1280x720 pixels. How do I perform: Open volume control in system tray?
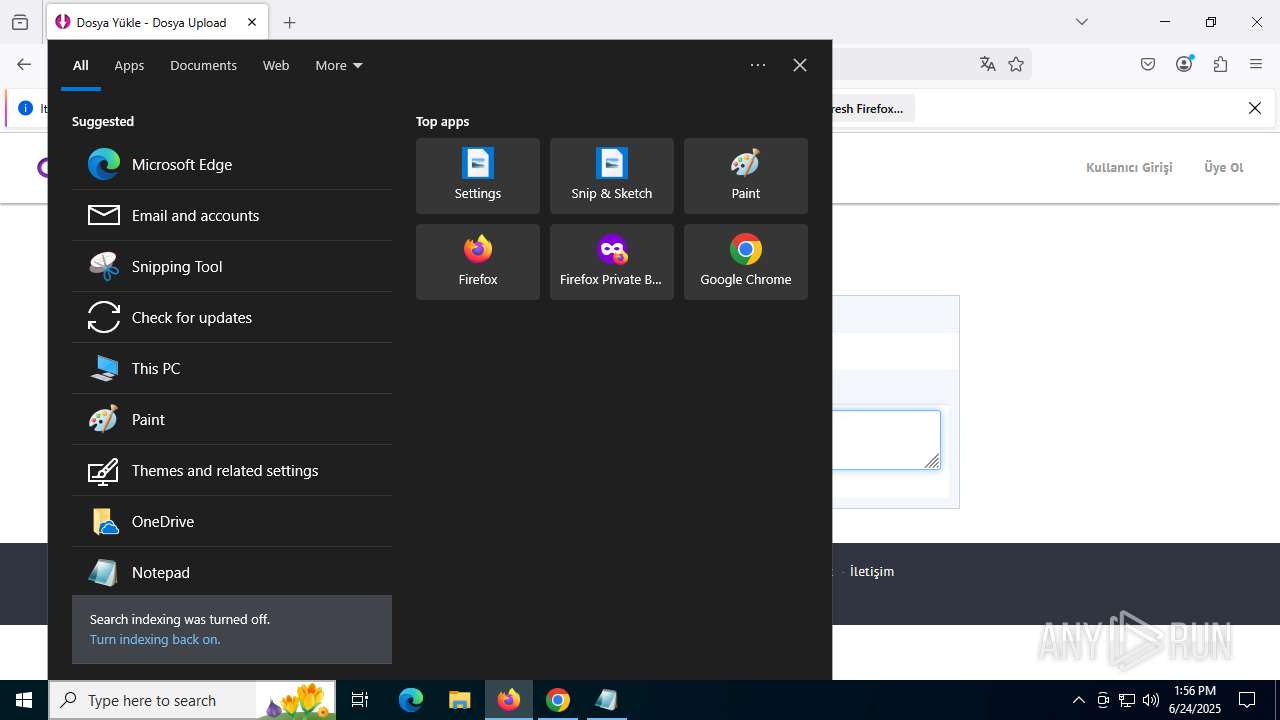(1151, 700)
